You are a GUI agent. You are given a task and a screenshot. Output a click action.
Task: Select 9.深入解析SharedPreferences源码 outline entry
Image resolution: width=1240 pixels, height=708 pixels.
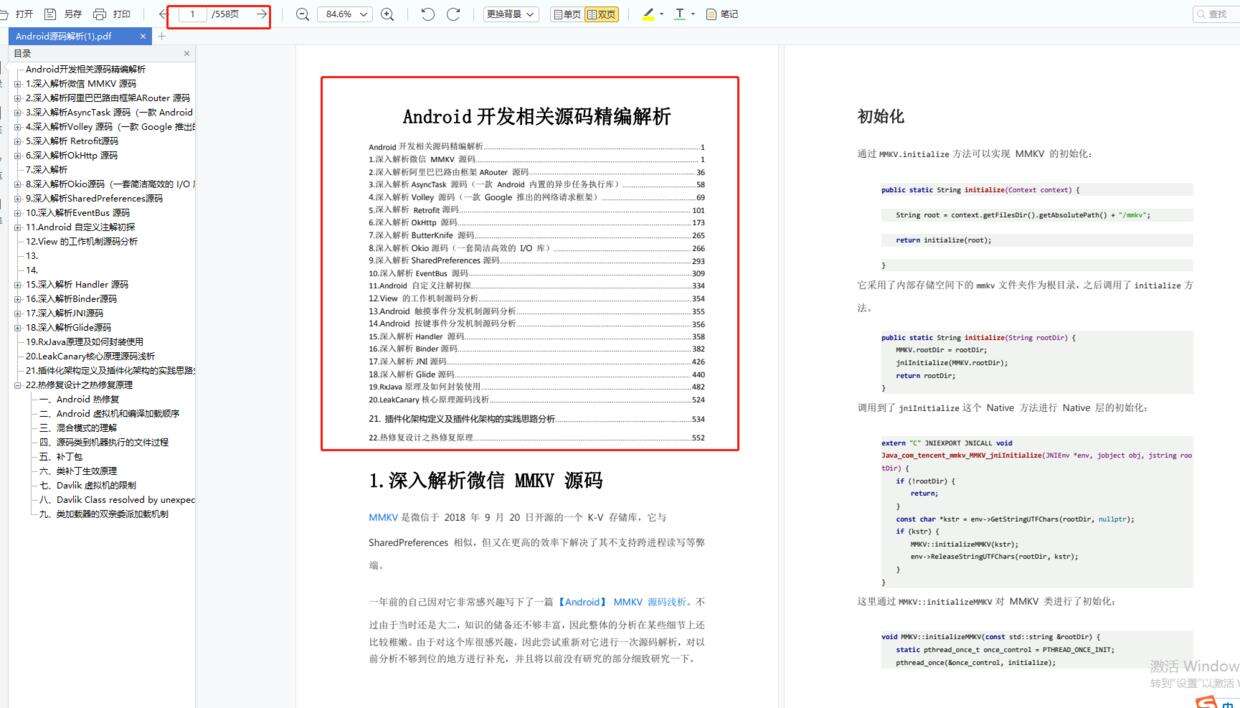tap(94, 198)
